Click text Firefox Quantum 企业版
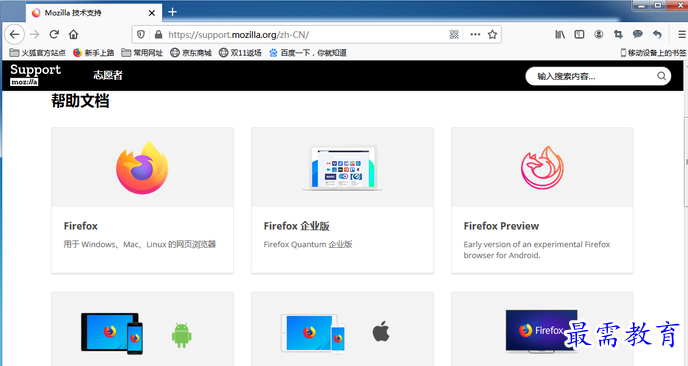Screen dimensions: 688x366 coord(308,244)
